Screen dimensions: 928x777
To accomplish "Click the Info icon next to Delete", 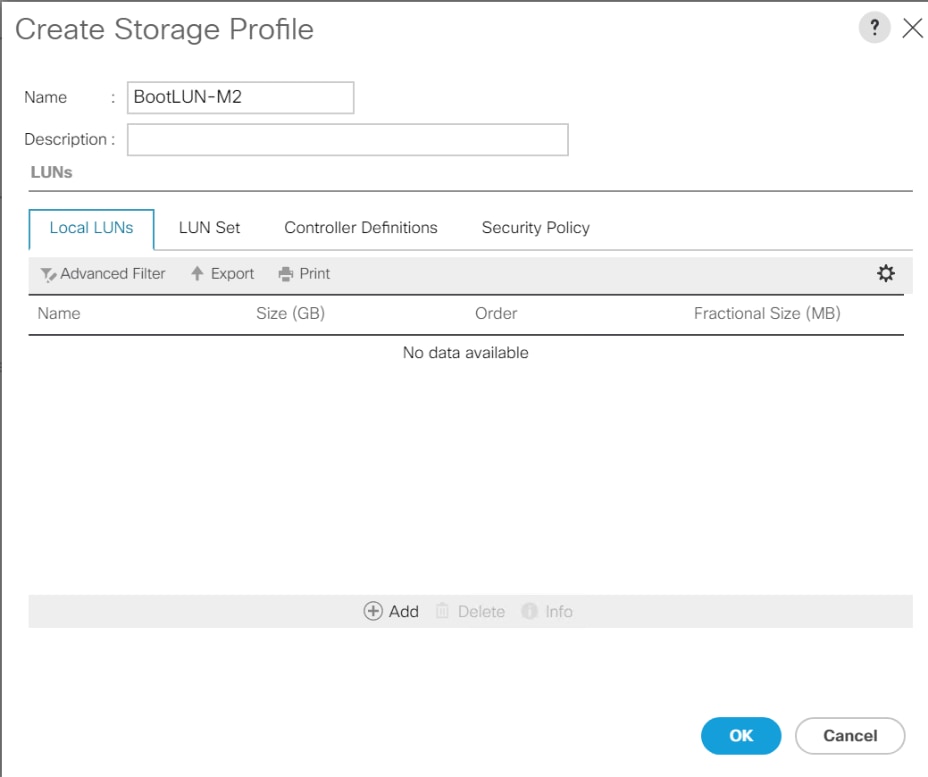I will pyautogui.click(x=527, y=611).
